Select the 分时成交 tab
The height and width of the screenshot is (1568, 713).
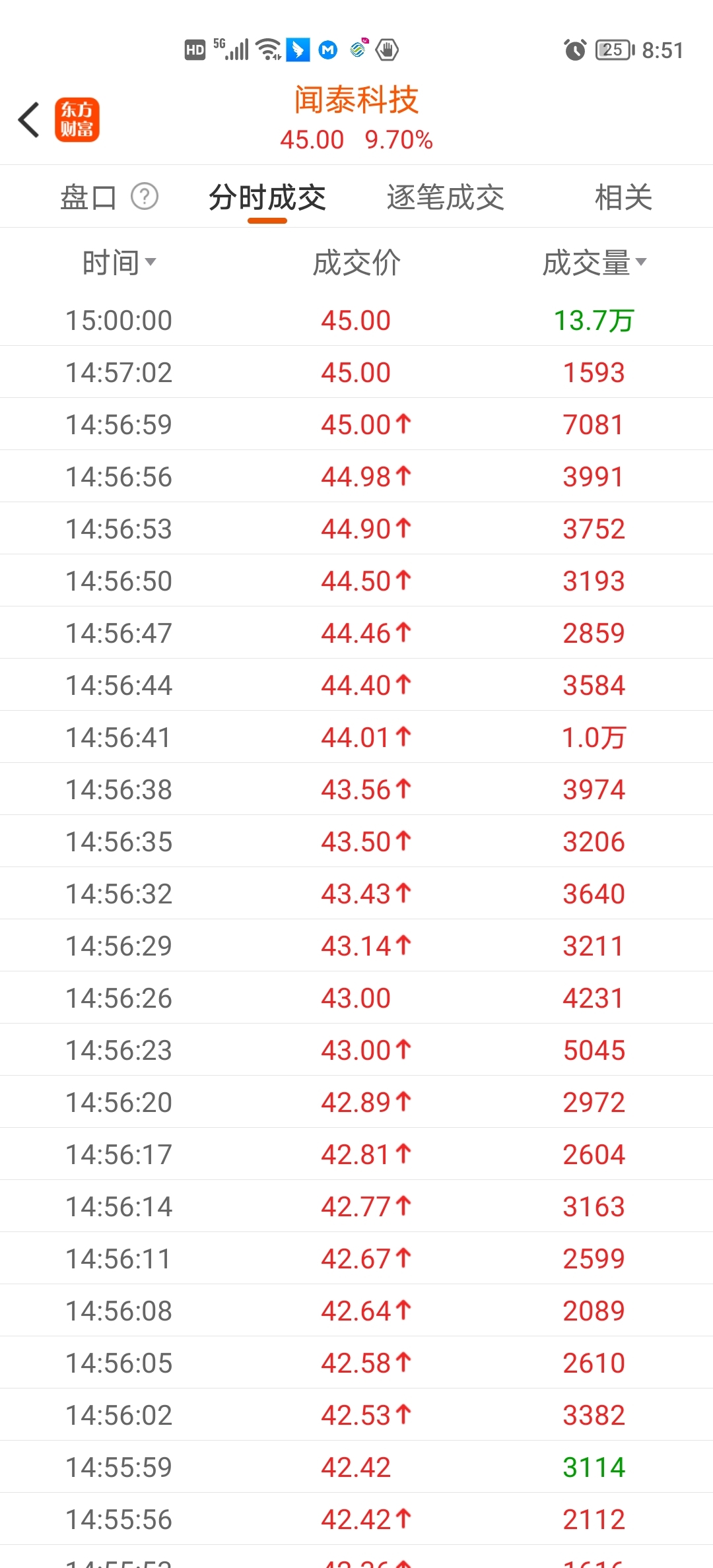tap(267, 197)
